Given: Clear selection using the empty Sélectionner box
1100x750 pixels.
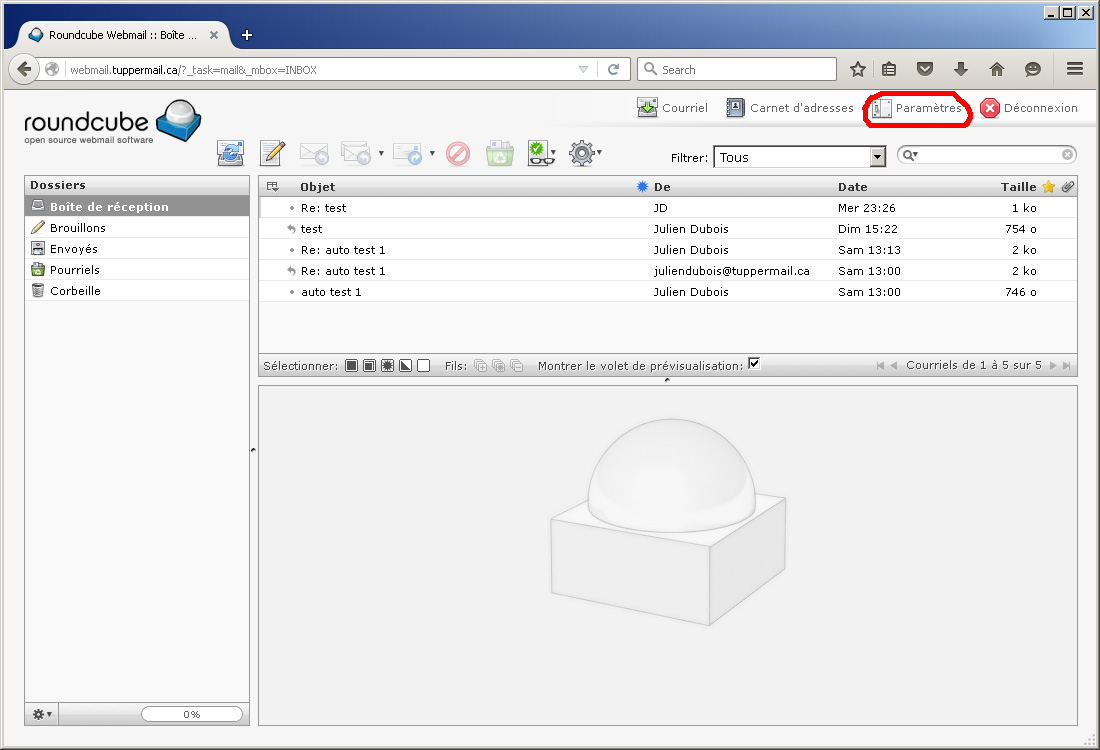Looking at the screenshot, I should click(x=424, y=366).
